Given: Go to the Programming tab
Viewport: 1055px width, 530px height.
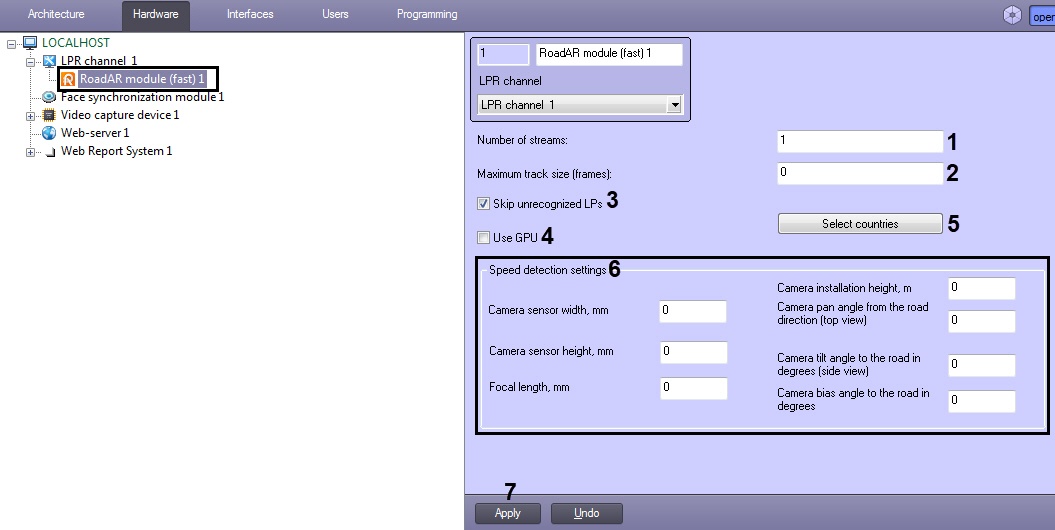Looking at the screenshot, I should 427,14.
